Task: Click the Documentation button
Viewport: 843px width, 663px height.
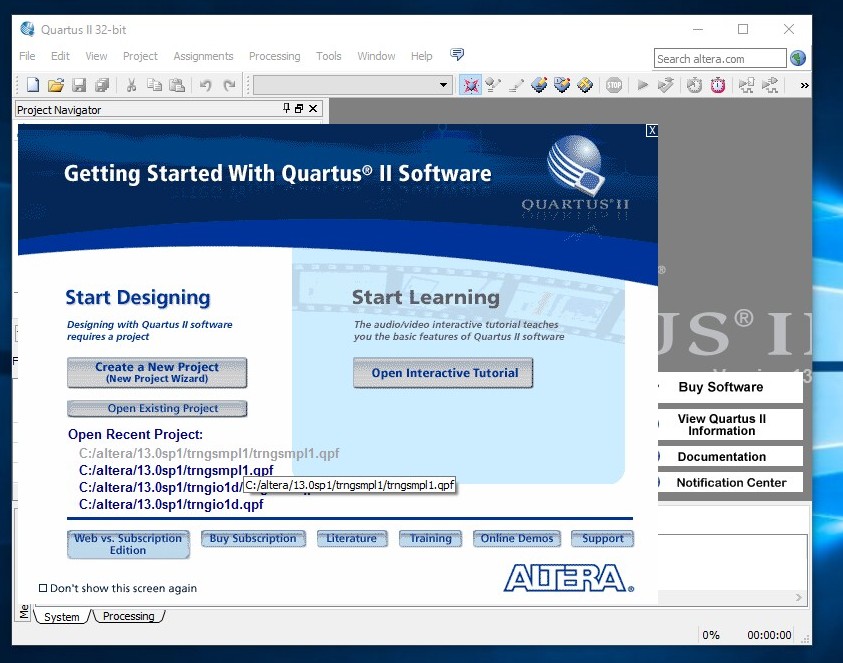Action: point(730,457)
